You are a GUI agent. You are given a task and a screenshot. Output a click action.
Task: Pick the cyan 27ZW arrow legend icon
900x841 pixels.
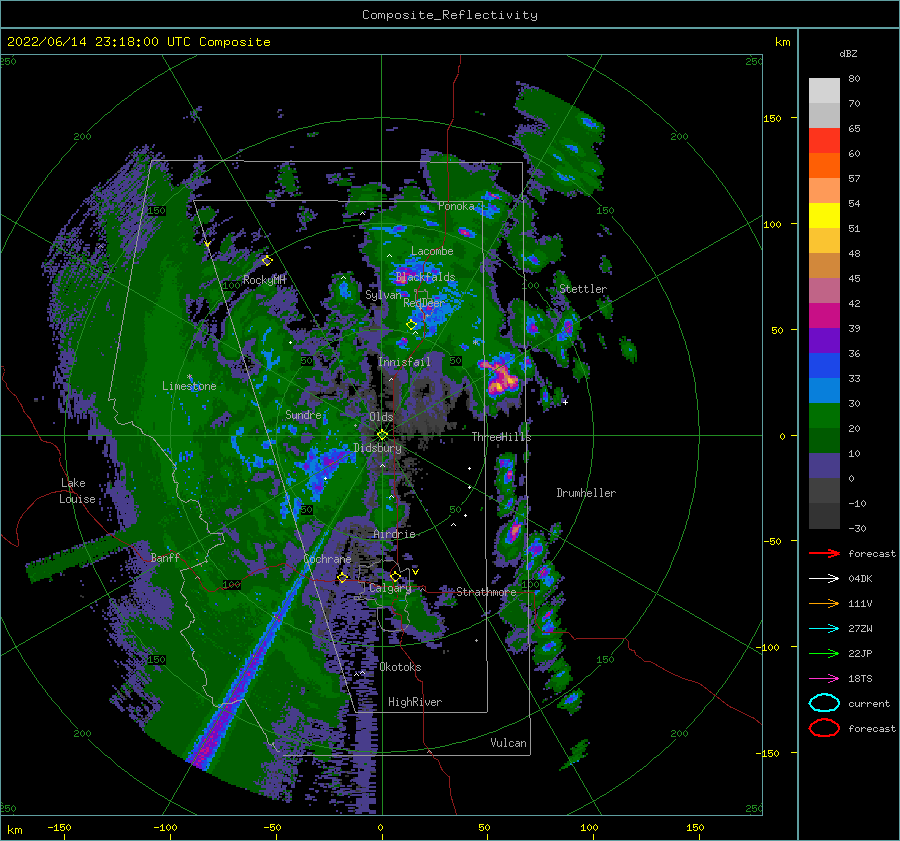(824, 628)
